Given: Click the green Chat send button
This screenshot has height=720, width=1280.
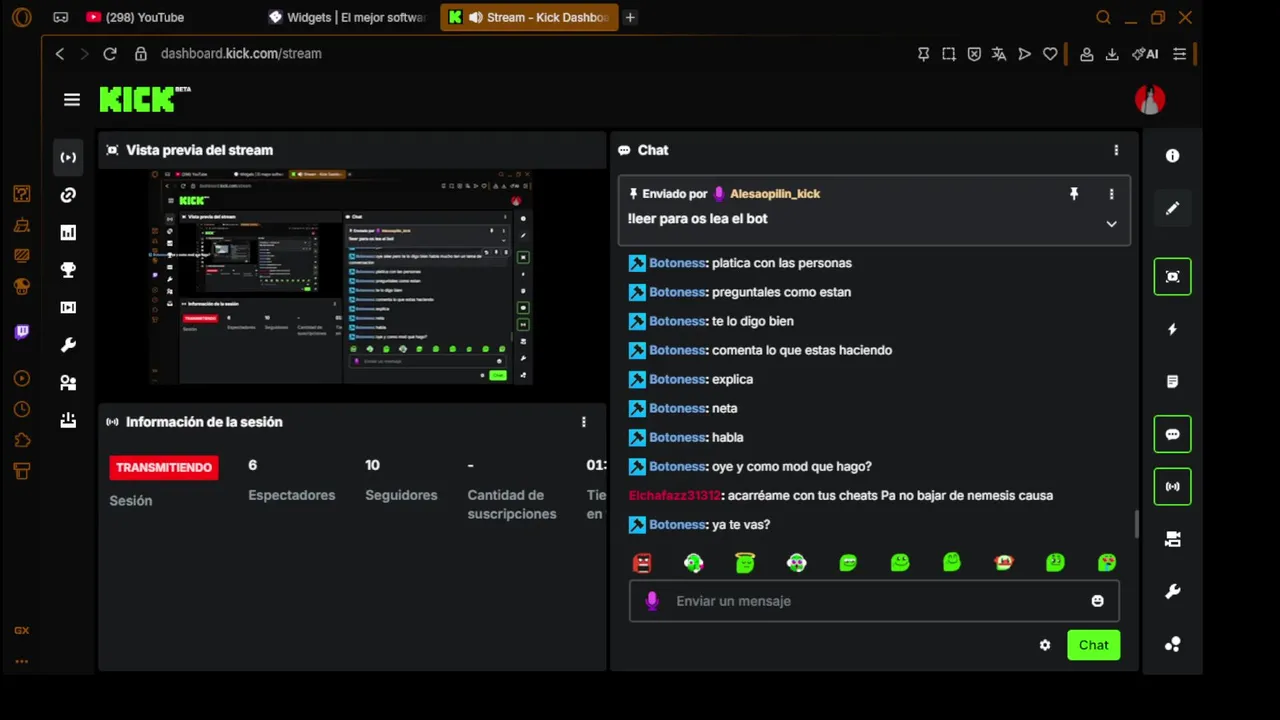Looking at the screenshot, I should click(x=1093, y=645).
